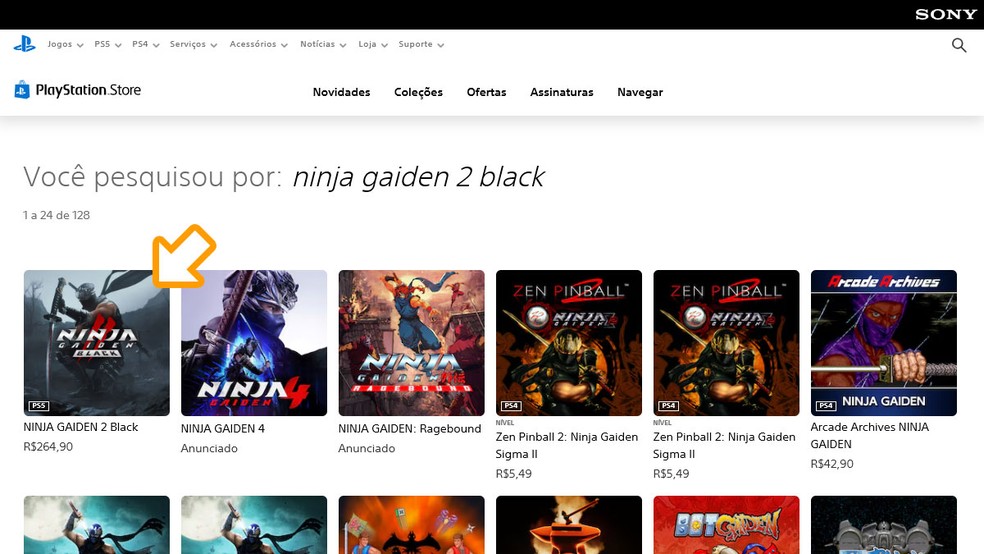Screen dimensions: 984x554
Task: Open the Ofertas store tab
Action: pos(486,92)
